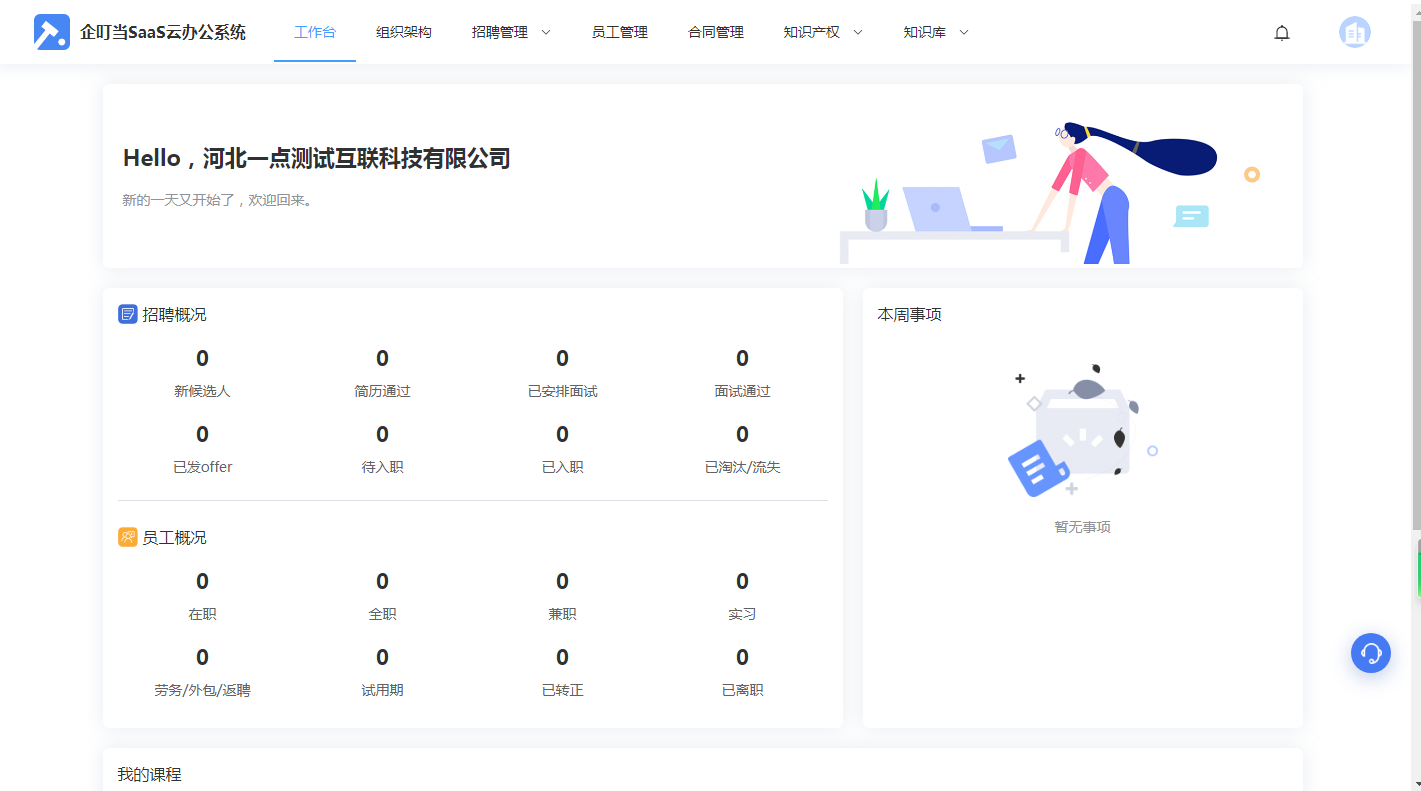Switch to the 工作台 tab
Screen dimensions: 1421x791
(x=315, y=32)
